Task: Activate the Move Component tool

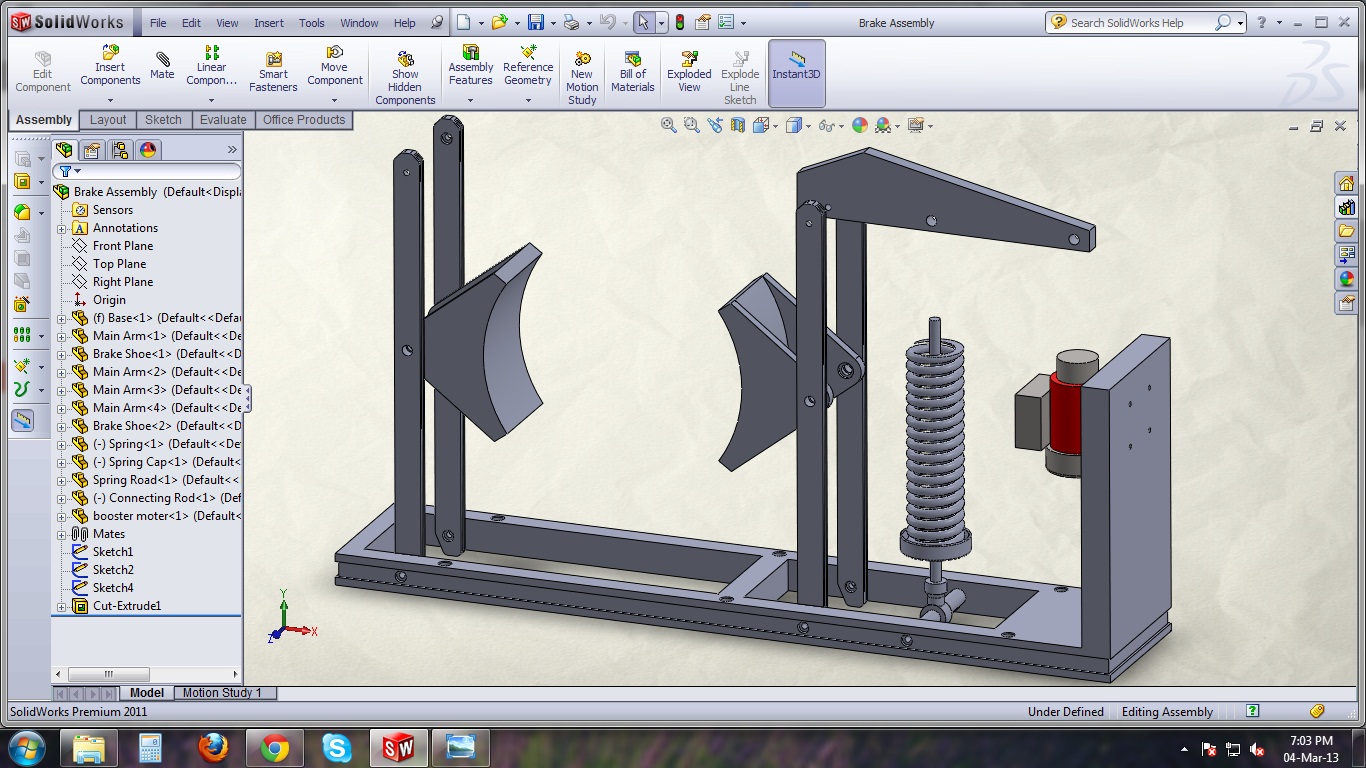Action: click(x=335, y=66)
